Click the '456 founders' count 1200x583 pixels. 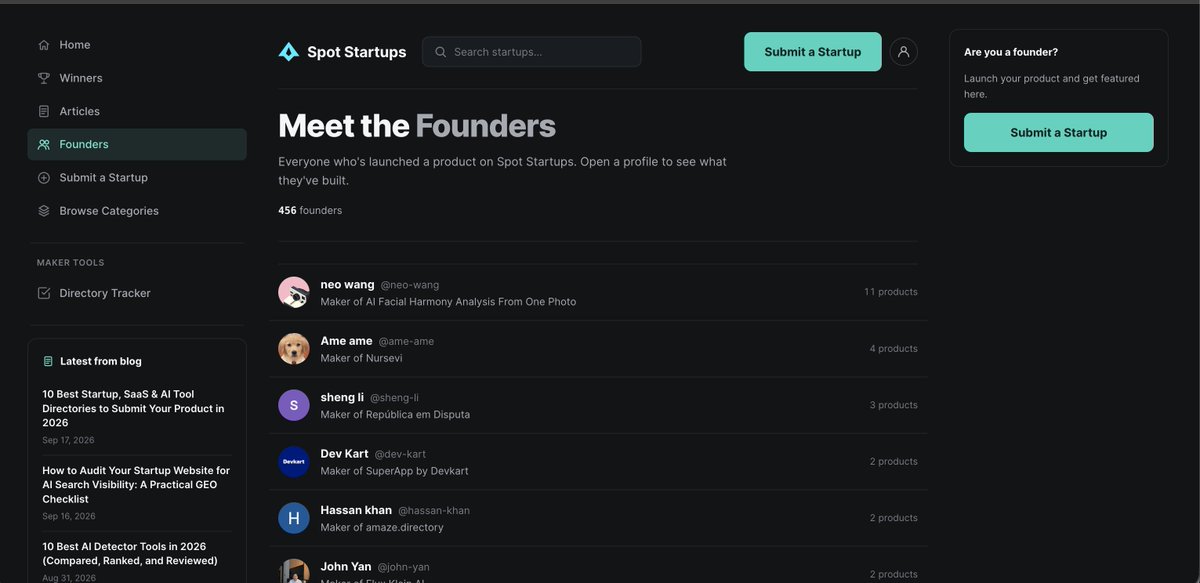(310, 210)
